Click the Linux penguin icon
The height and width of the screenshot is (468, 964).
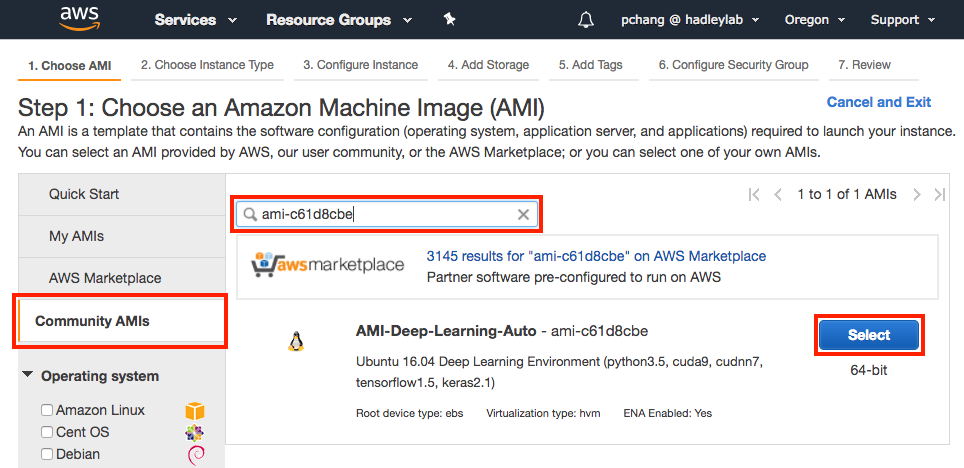click(x=296, y=341)
